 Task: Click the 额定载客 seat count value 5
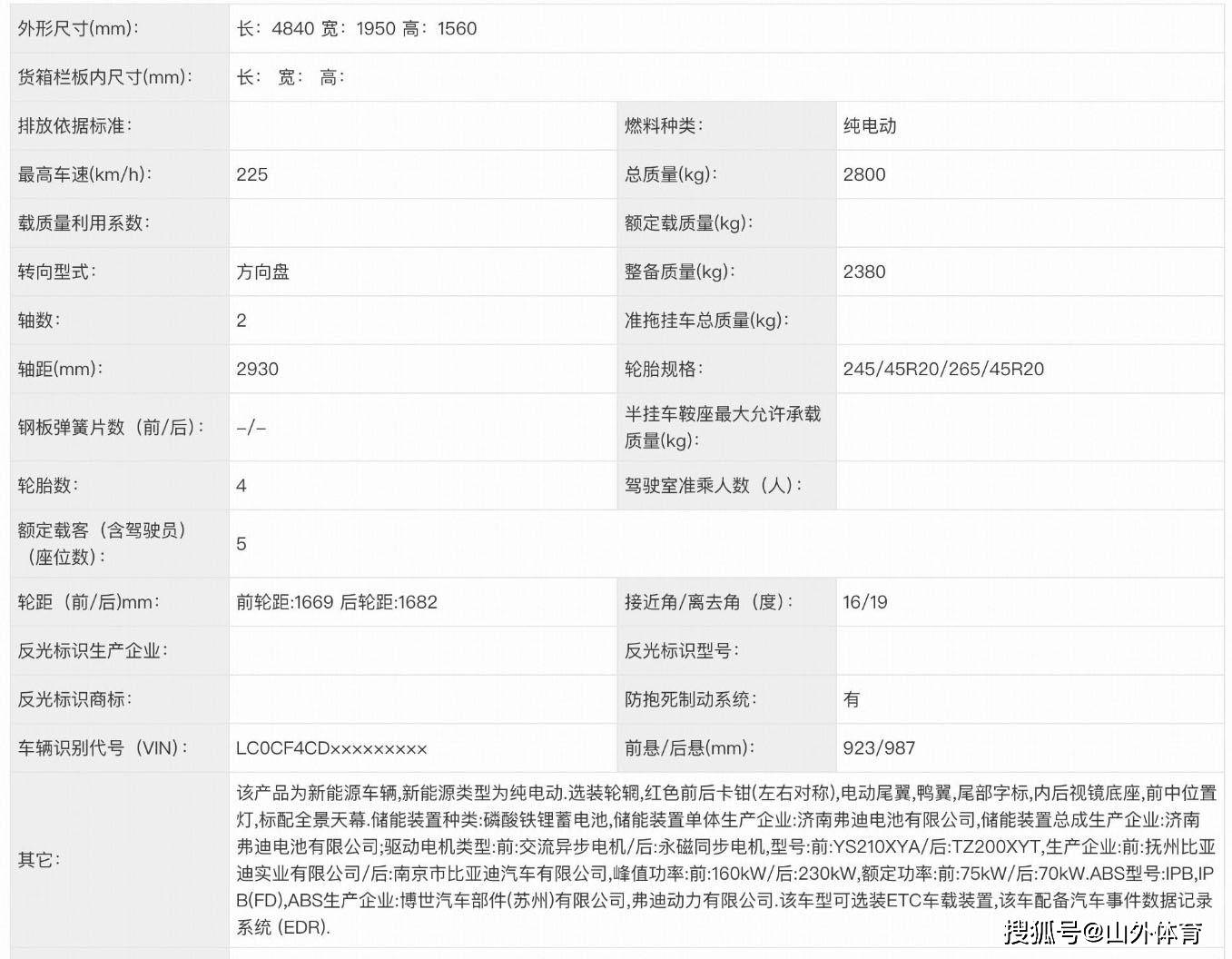point(241,543)
